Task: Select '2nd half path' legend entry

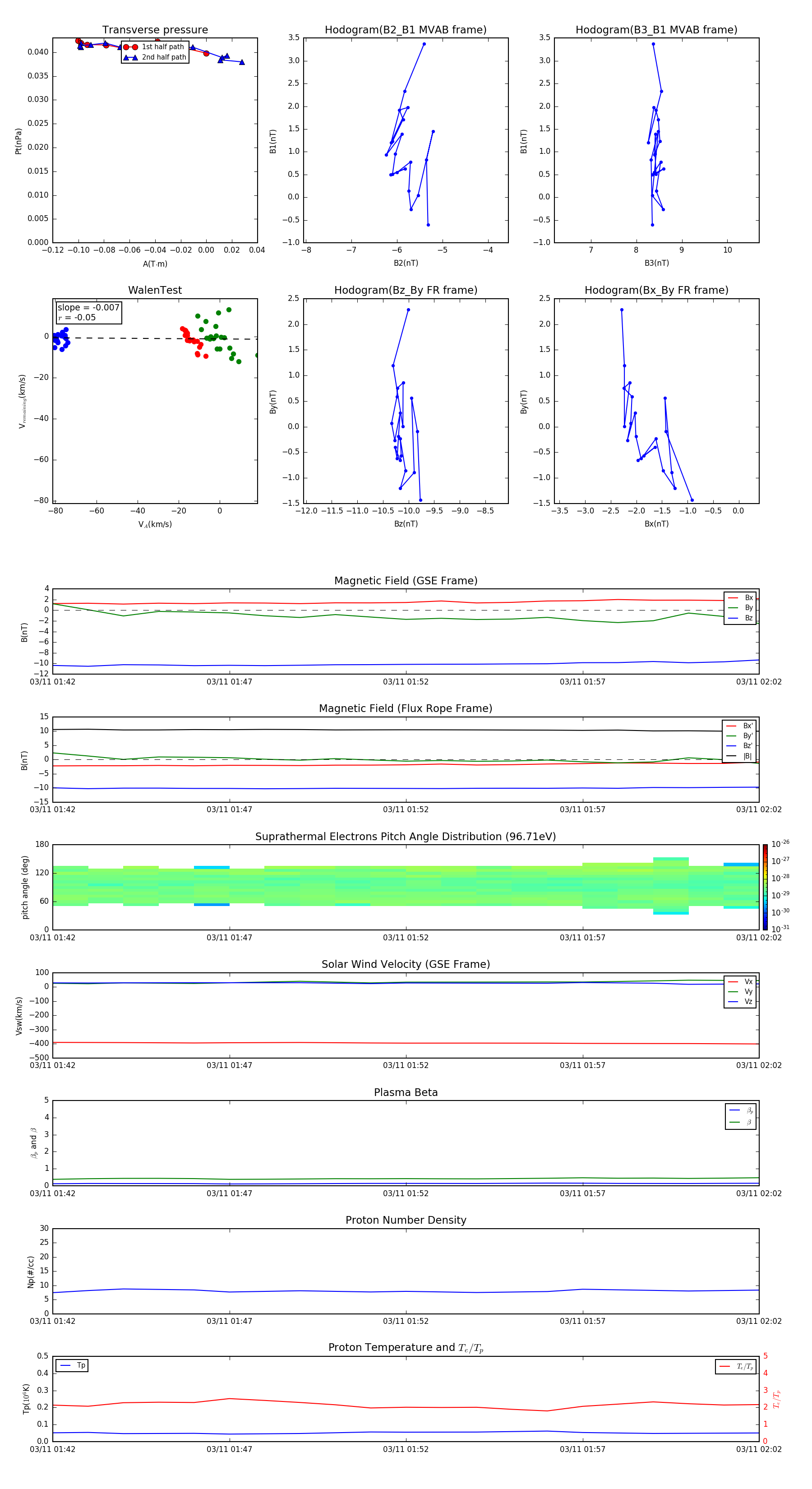Action: pos(155,57)
